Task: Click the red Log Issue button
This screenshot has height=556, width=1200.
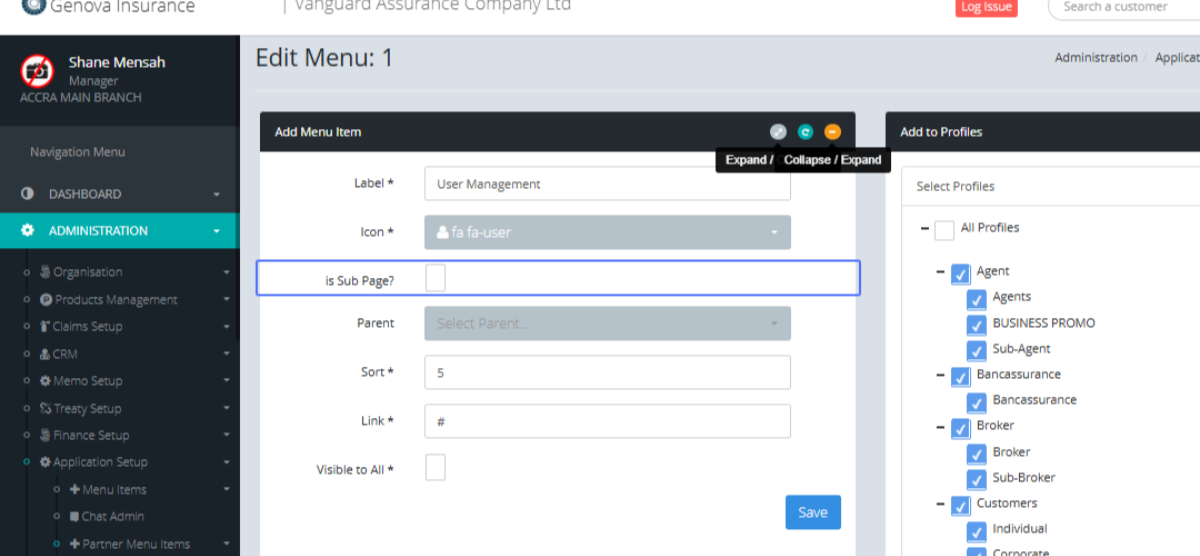Action: [x=986, y=7]
